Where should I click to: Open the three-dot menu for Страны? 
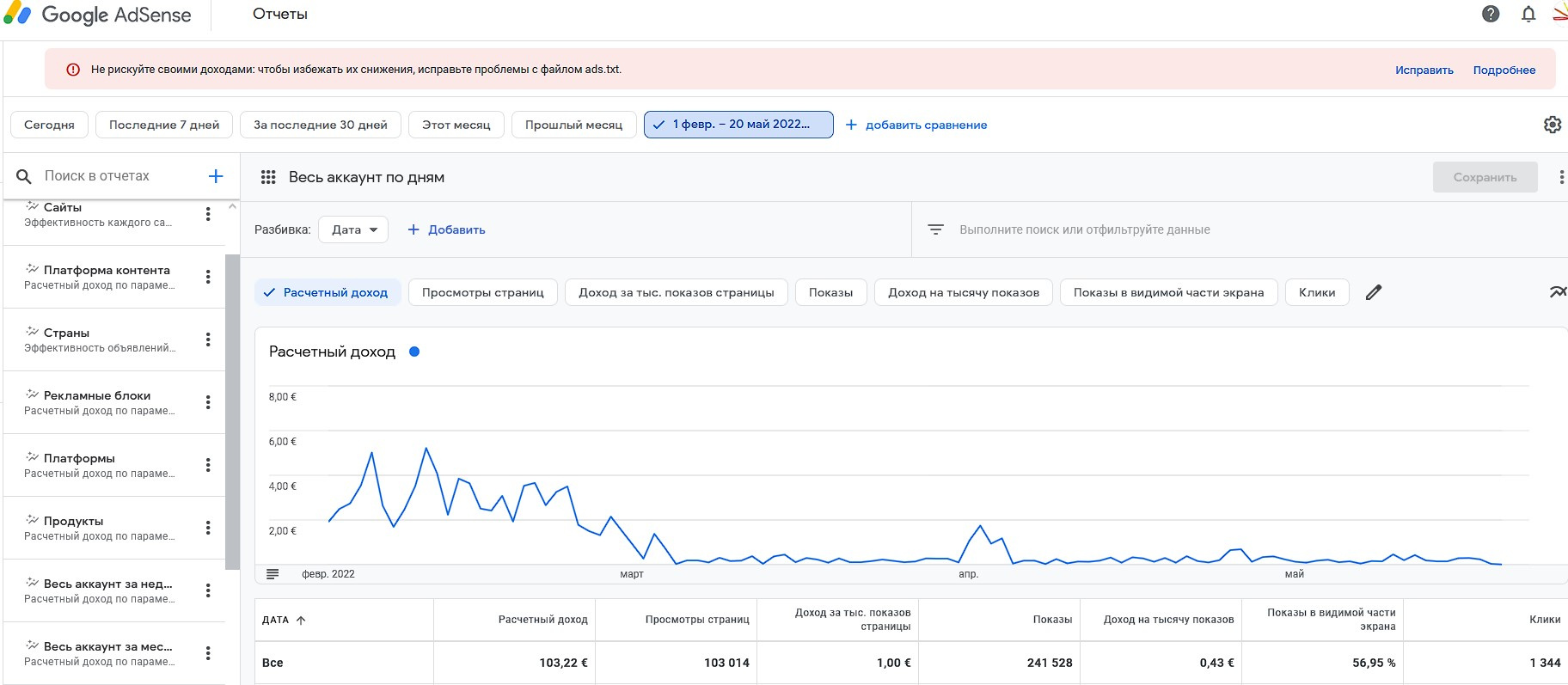(x=208, y=339)
